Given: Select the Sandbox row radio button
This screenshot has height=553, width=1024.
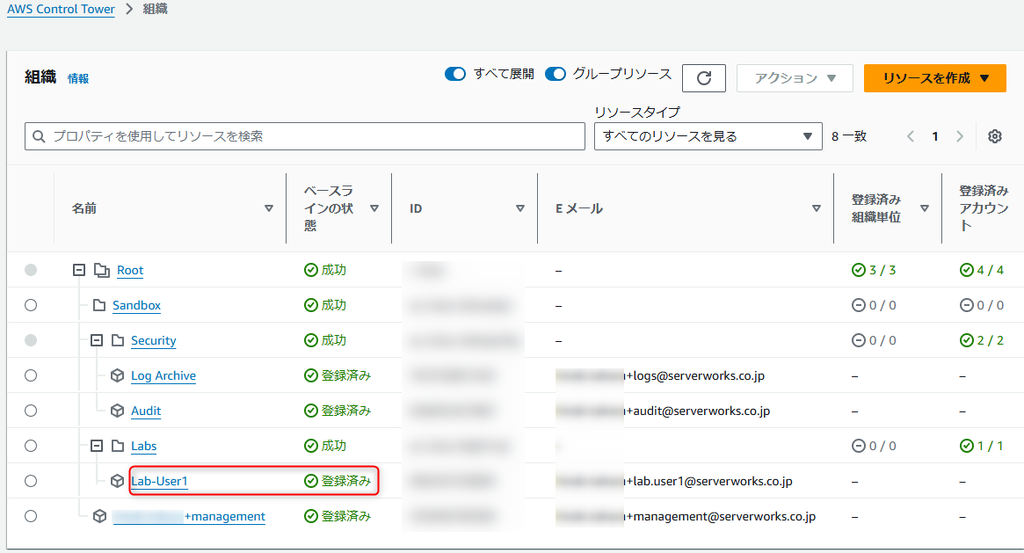Looking at the screenshot, I should pyautogui.click(x=31, y=305).
